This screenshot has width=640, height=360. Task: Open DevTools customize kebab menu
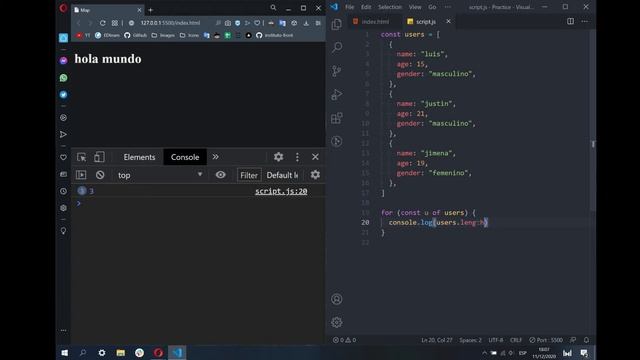(297, 157)
